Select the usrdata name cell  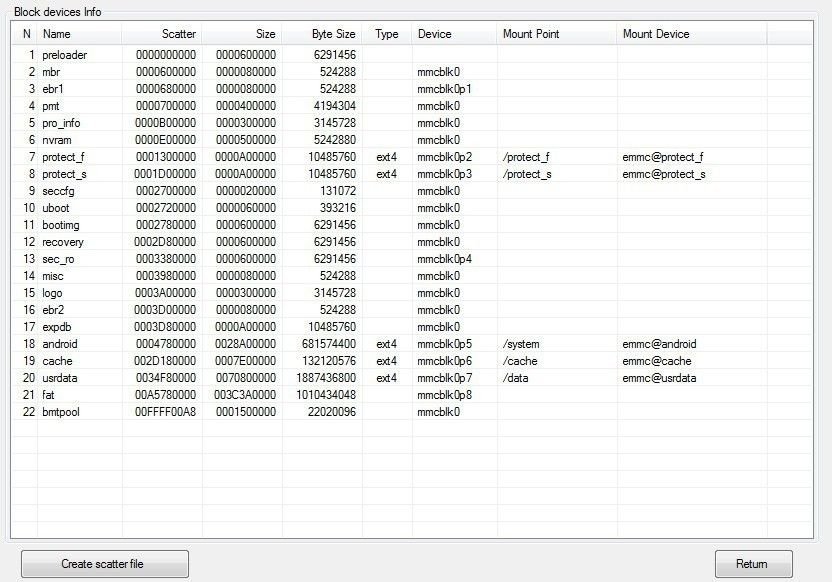tap(60, 378)
